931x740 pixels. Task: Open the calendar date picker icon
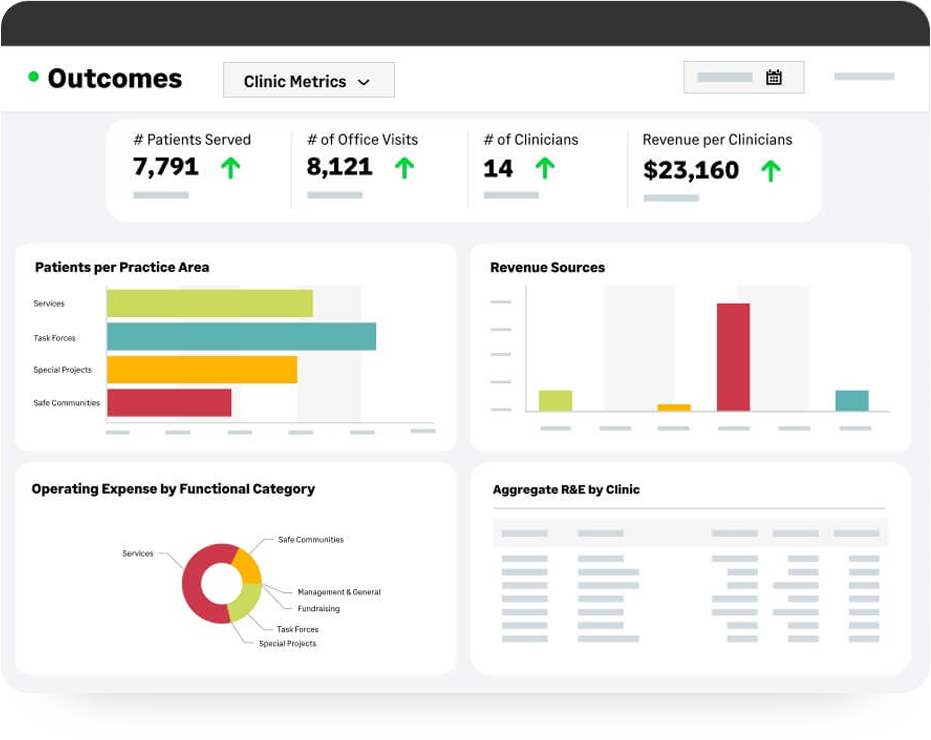pos(774,77)
